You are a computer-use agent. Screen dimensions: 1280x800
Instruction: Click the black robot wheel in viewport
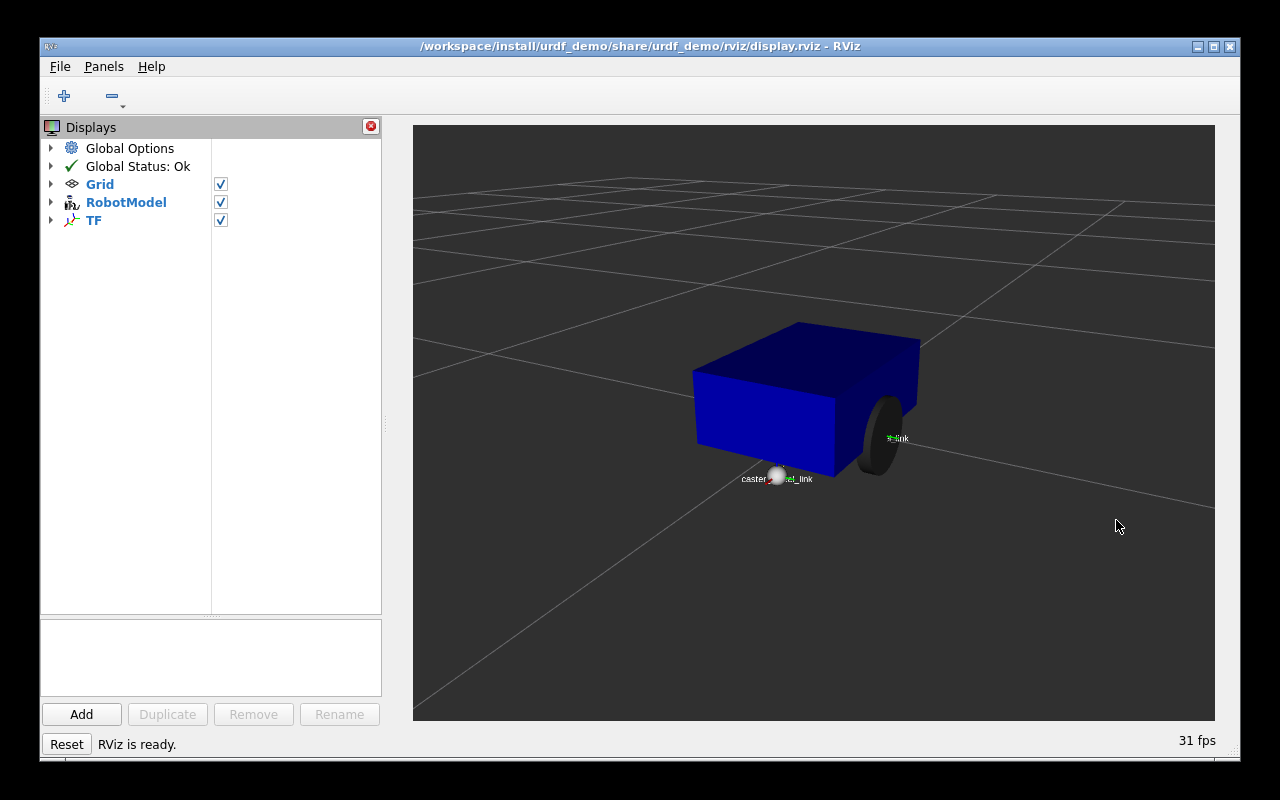881,436
